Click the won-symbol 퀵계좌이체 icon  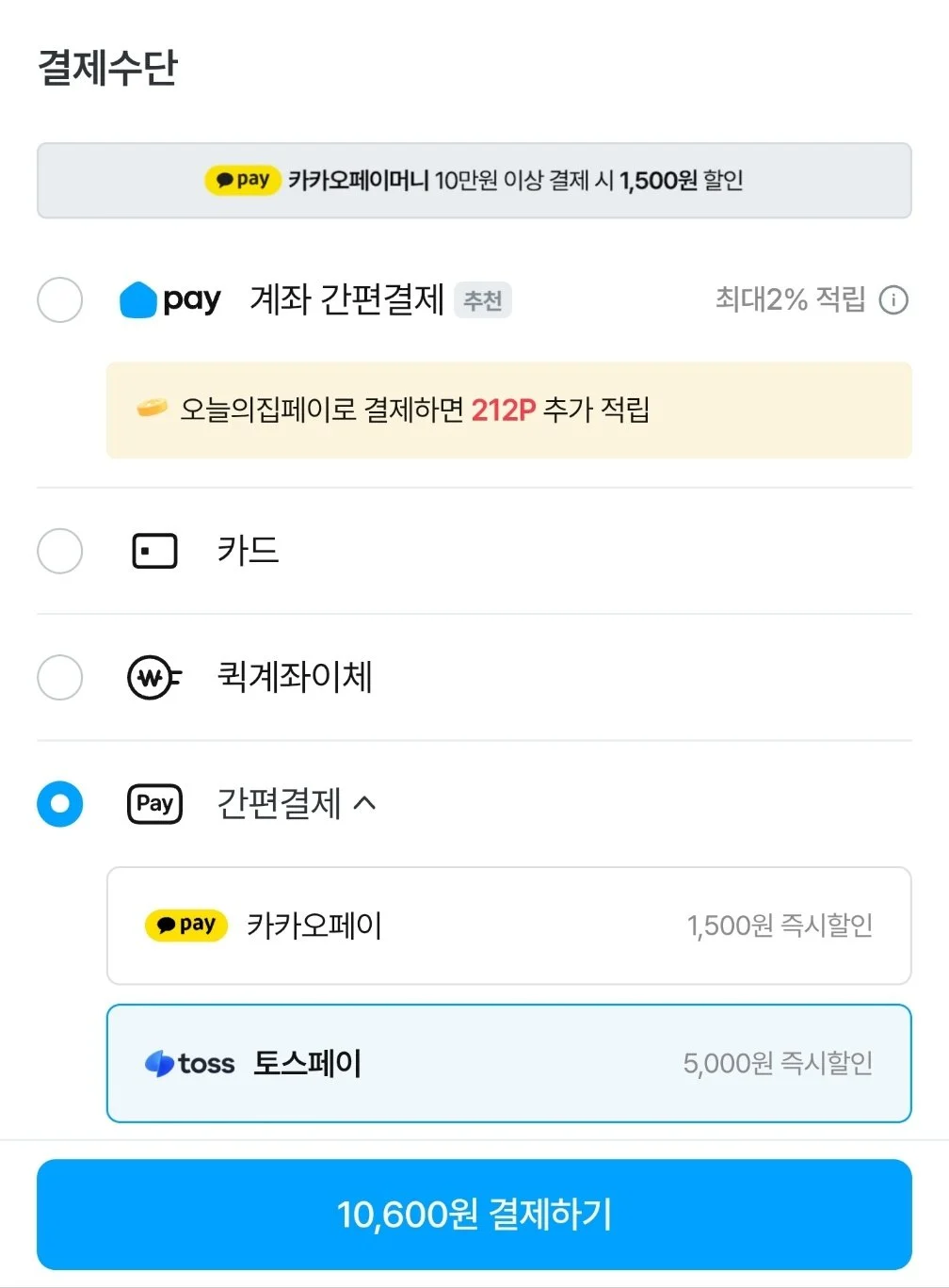click(154, 677)
